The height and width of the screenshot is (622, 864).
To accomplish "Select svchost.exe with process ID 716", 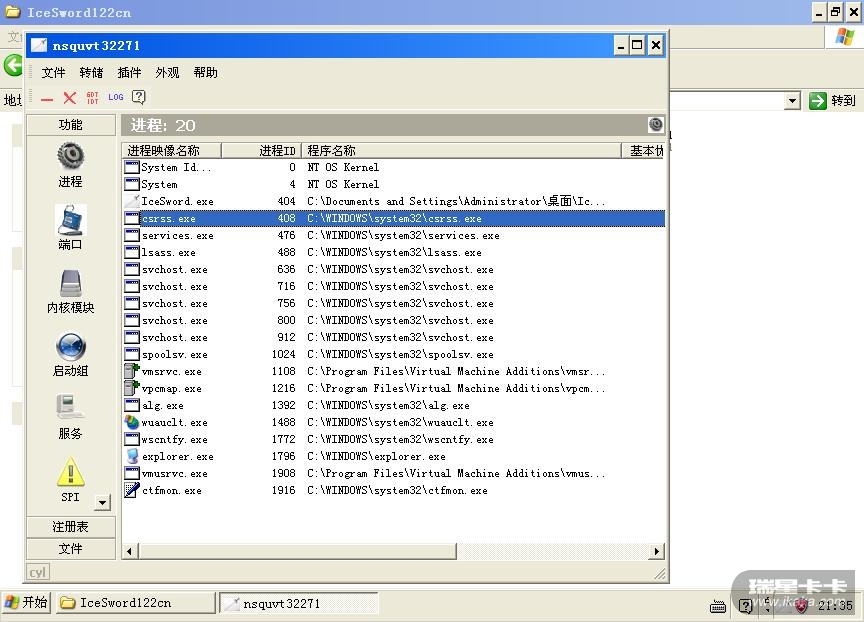I will point(393,286).
